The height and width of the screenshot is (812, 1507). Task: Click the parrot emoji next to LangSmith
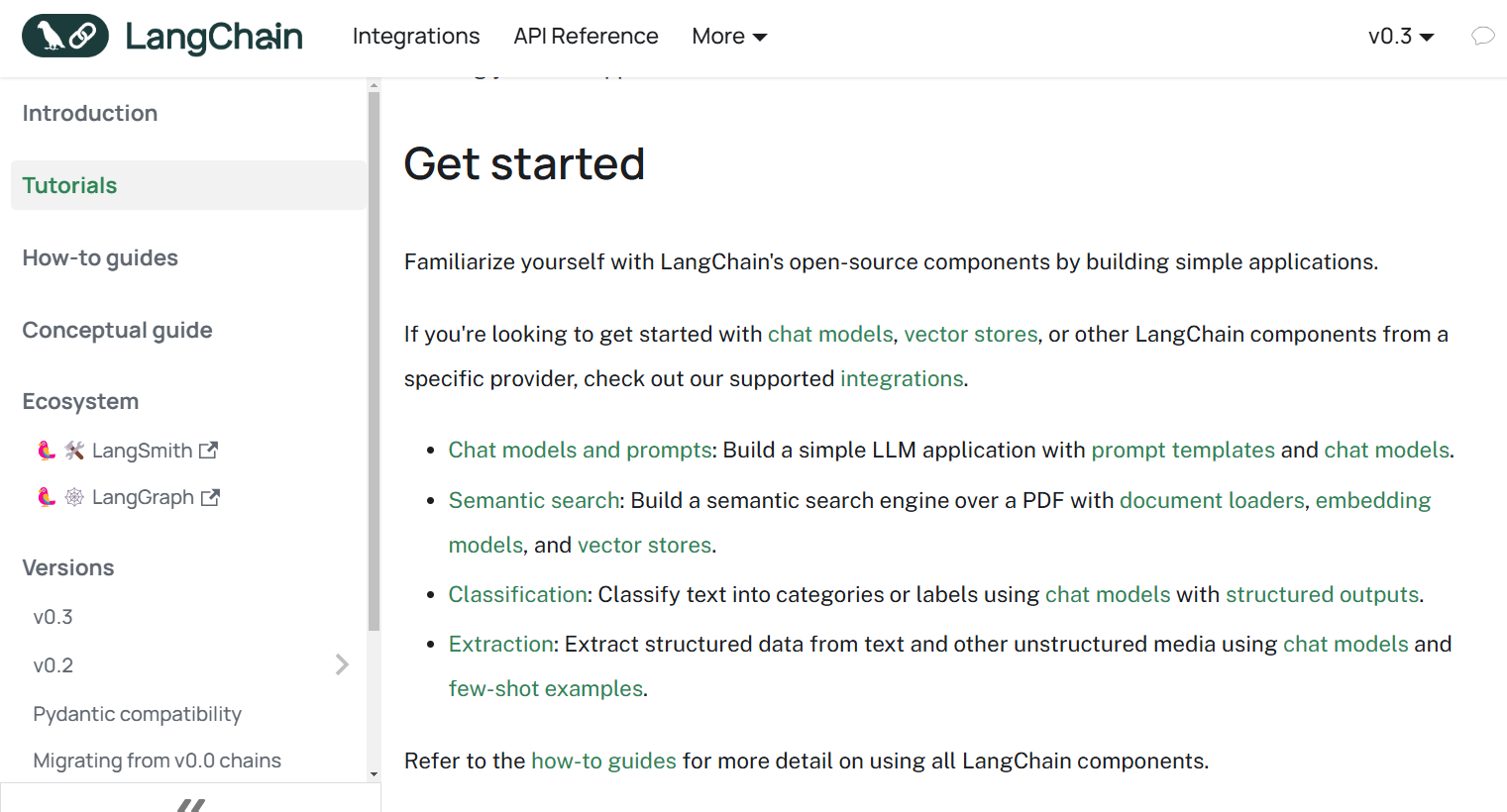coord(46,451)
